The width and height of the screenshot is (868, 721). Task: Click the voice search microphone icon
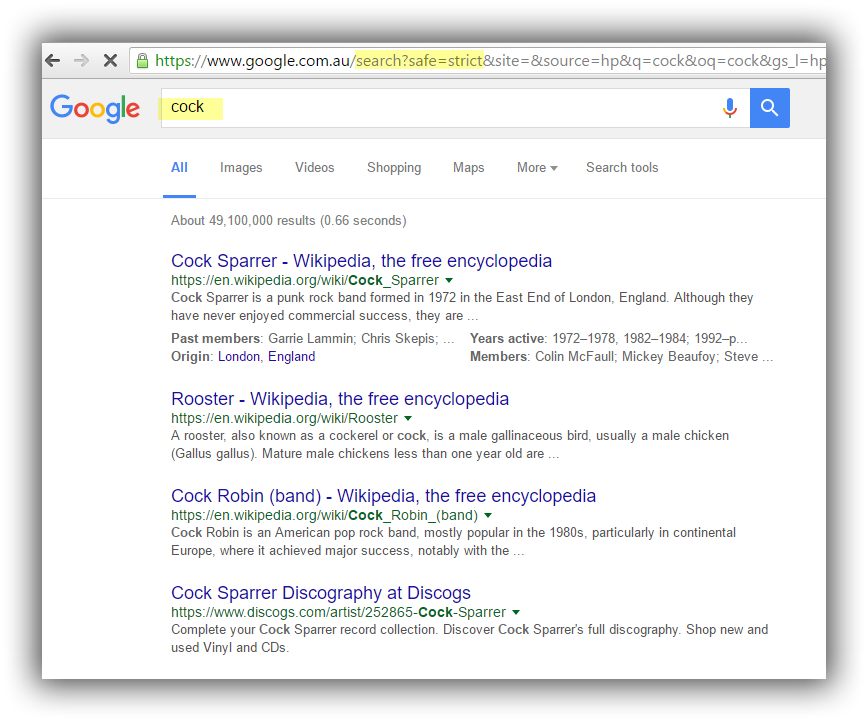point(730,107)
